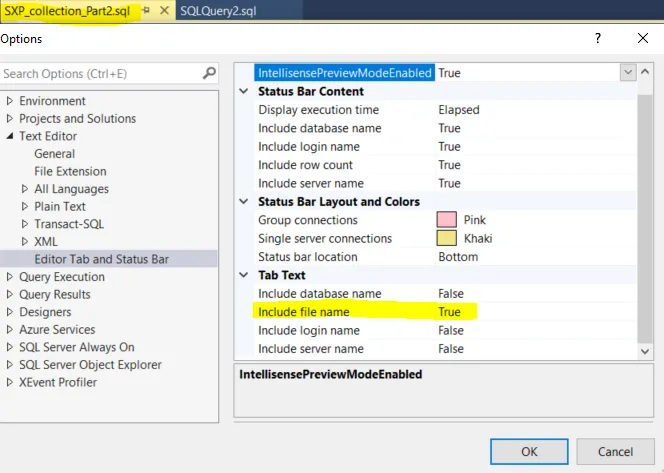Expand the Transact-SQL node
This screenshot has height=473, width=664.
click(x=25, y=224)
